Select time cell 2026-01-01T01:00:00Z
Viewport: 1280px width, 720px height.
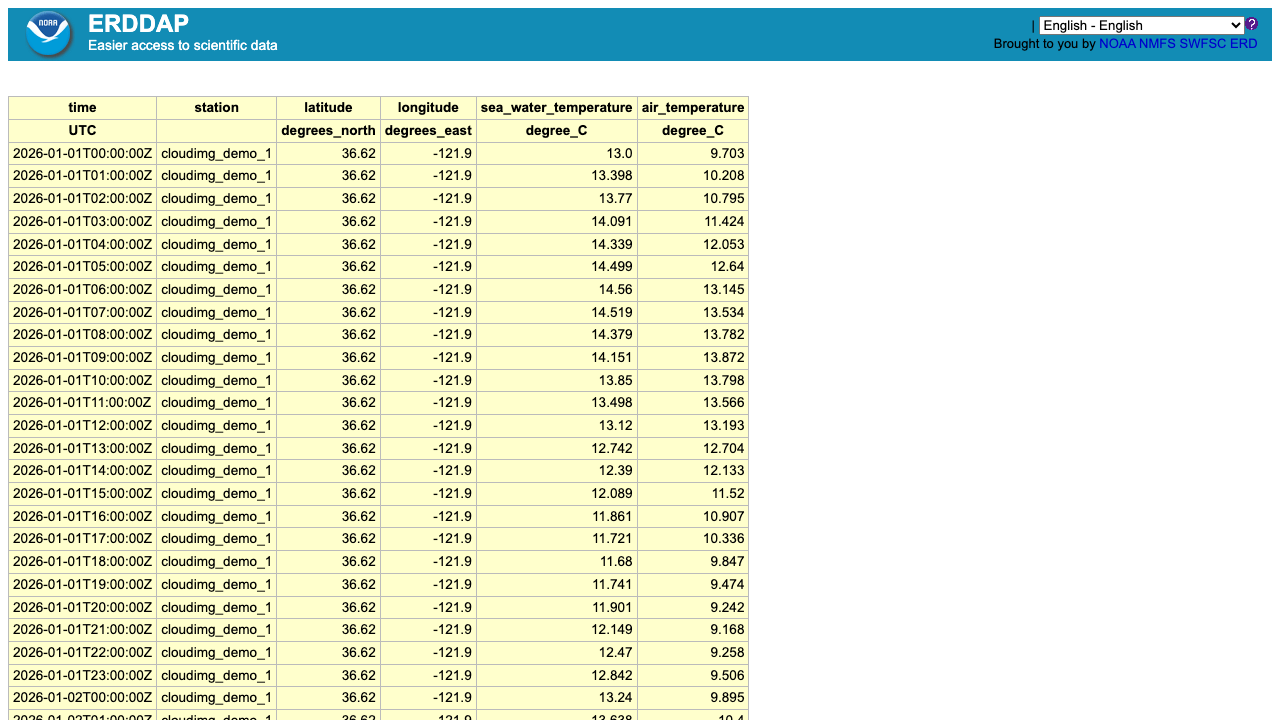[x=82, y=176]
